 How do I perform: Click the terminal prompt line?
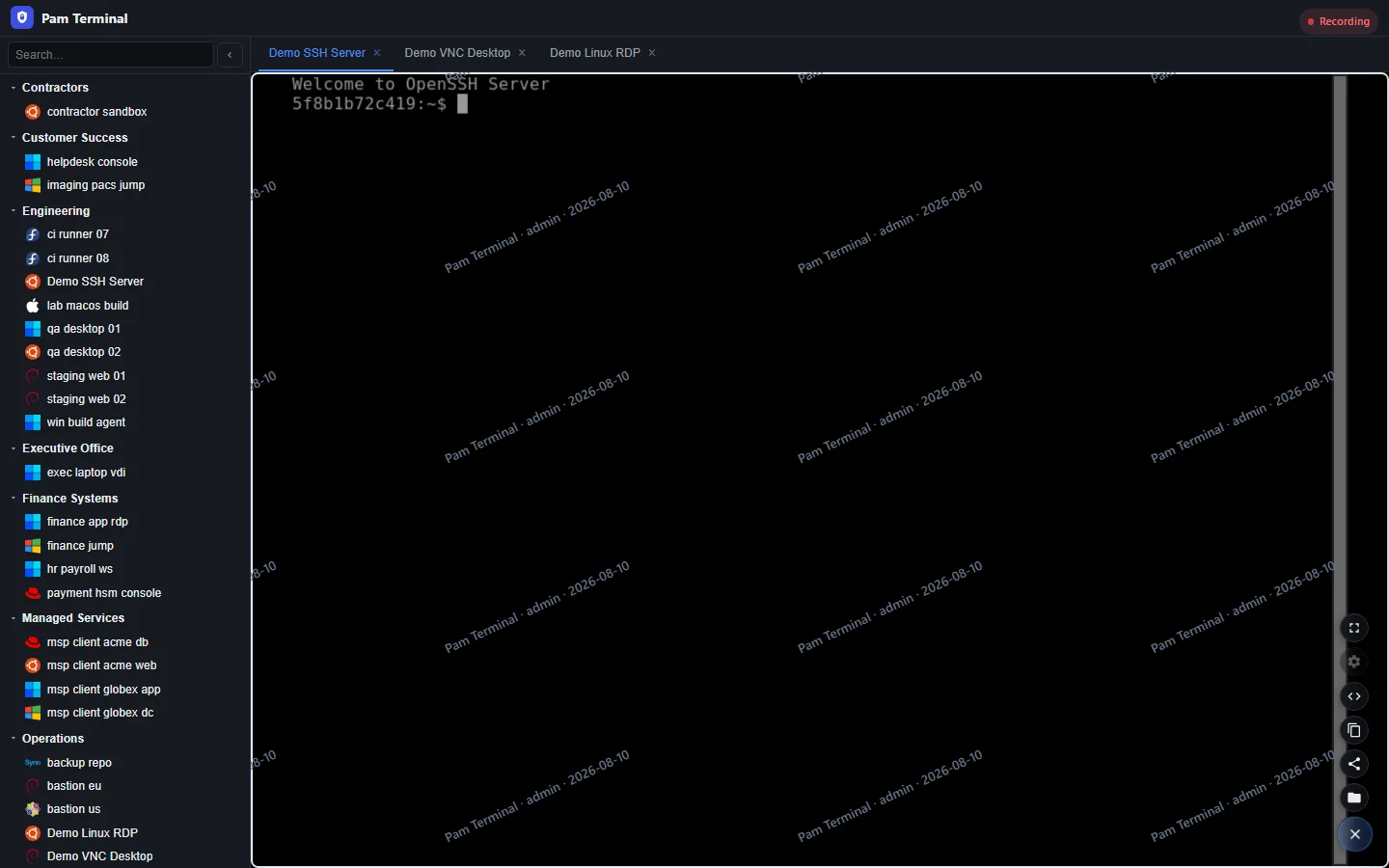tap(380, 104)
